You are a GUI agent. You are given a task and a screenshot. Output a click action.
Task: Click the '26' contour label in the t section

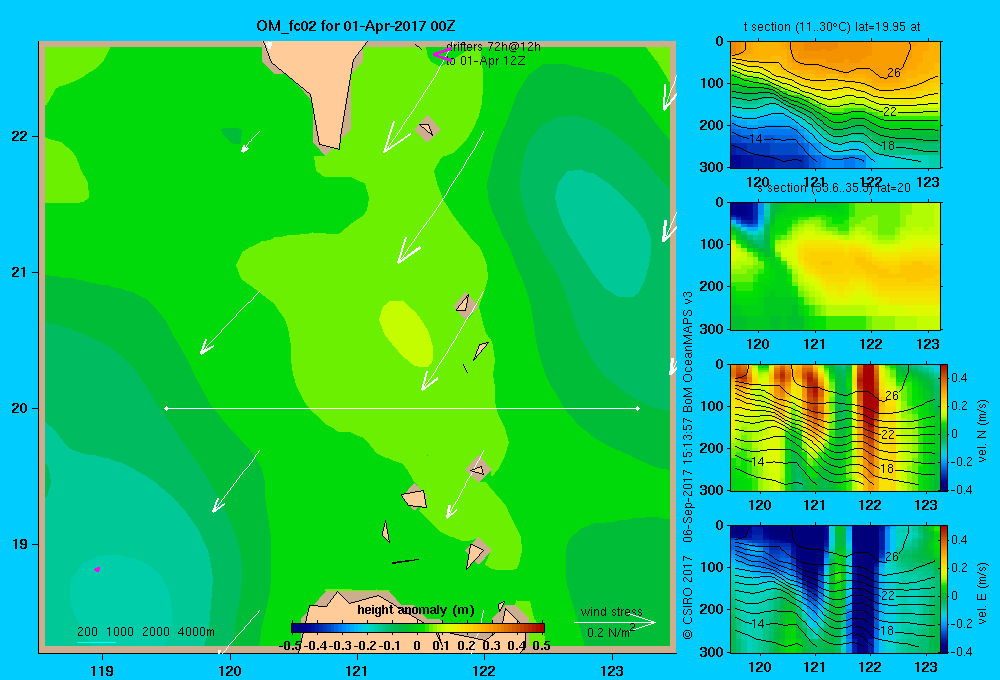tap(894, 73)
